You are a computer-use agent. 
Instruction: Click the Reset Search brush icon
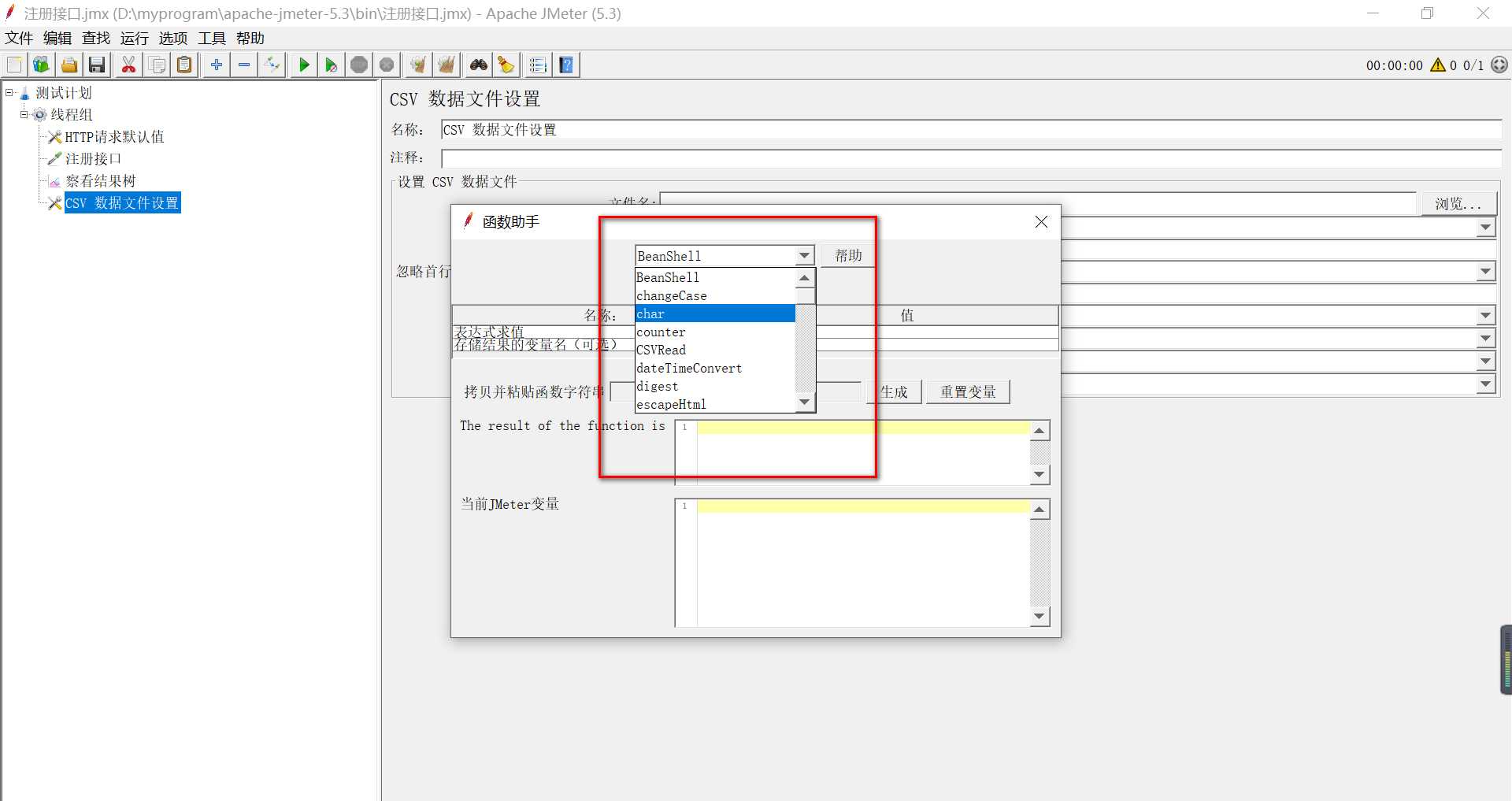coord(506,65)
